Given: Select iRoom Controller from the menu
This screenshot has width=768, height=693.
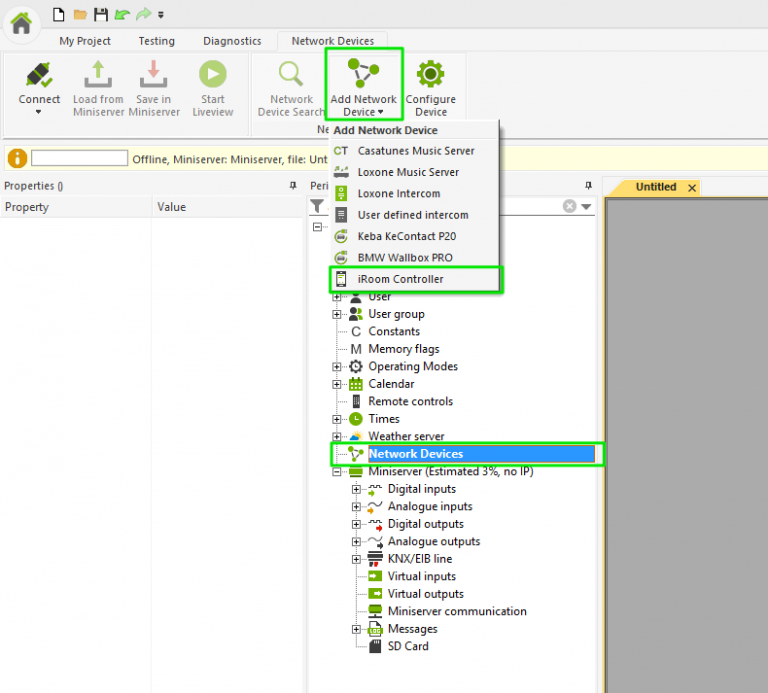Looking at the screenshot, I should 400,279.
